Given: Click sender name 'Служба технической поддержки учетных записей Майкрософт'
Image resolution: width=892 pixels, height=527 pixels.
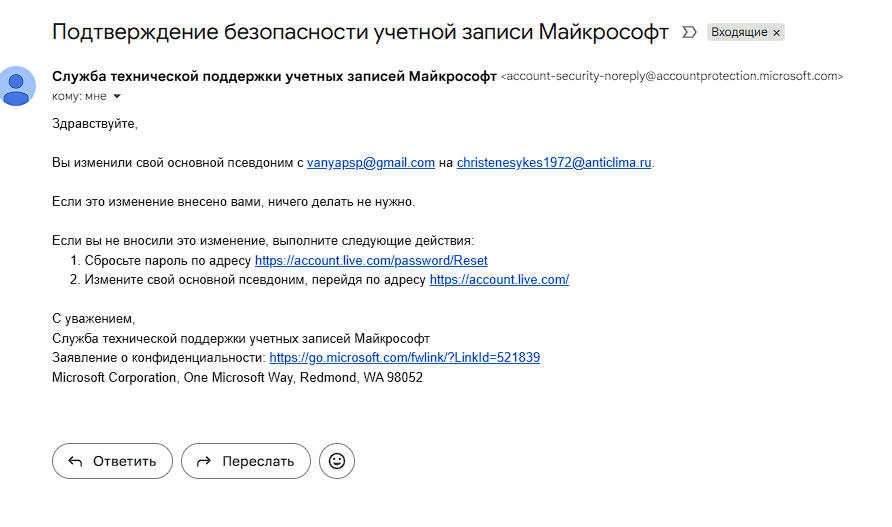Looking at the screenshot, I should click(274, 76).
